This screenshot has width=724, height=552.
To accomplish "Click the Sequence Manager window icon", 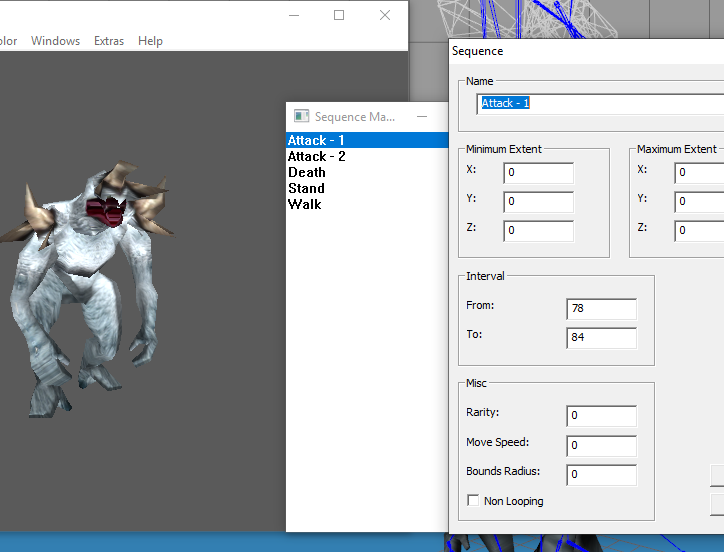I will click(302, 116).
